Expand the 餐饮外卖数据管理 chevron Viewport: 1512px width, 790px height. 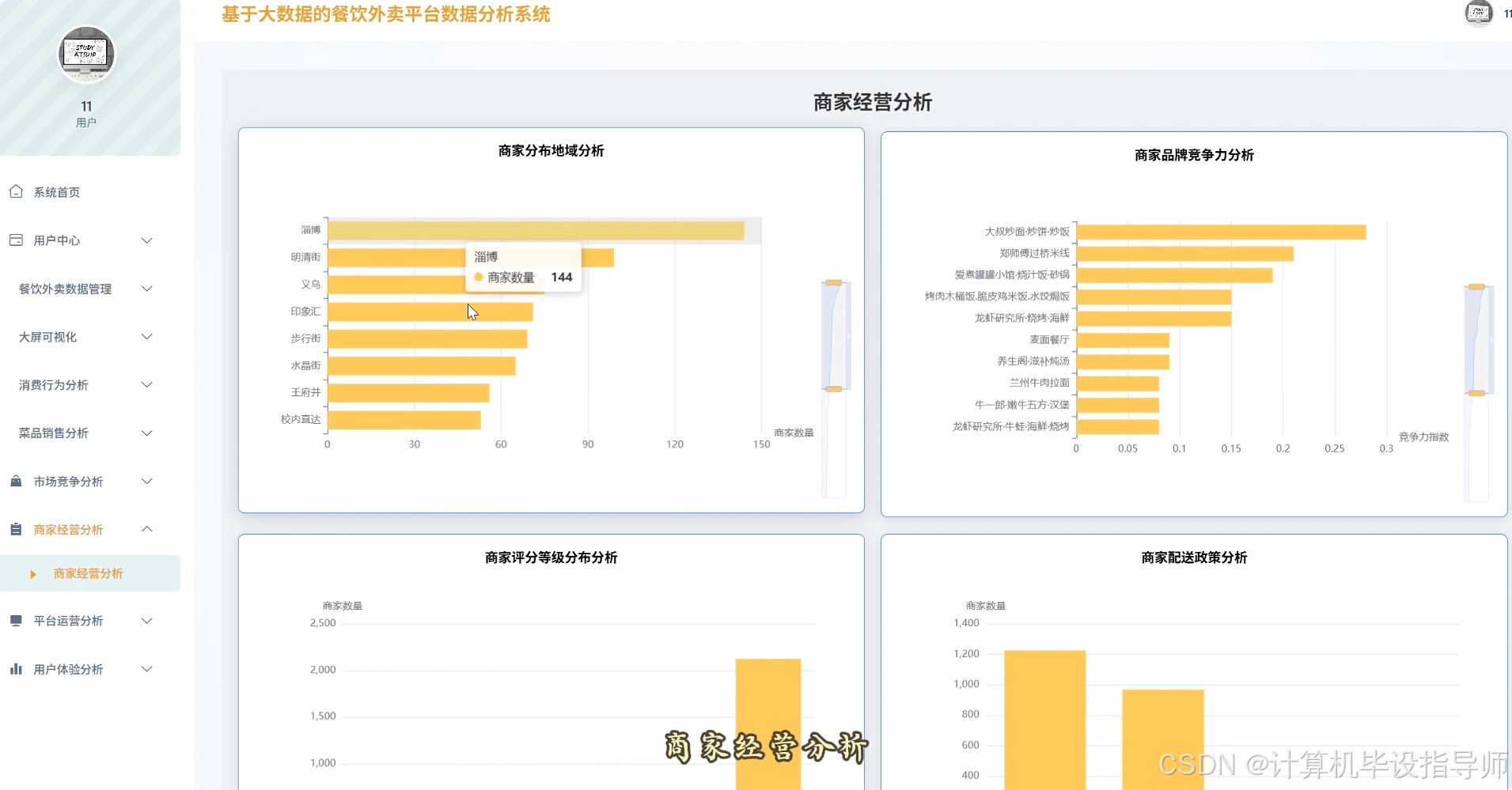(146, 289)
